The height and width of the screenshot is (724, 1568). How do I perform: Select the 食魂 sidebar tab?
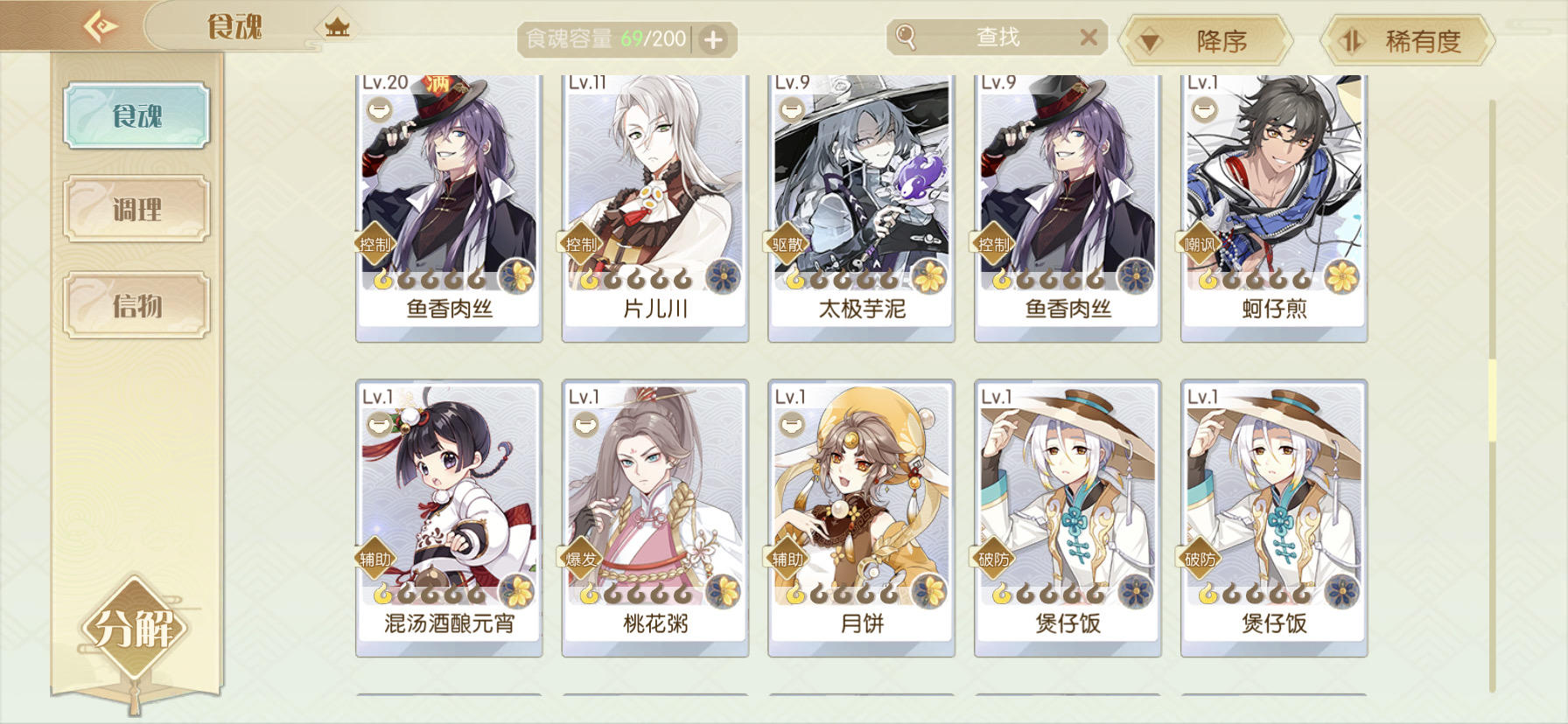136,115
